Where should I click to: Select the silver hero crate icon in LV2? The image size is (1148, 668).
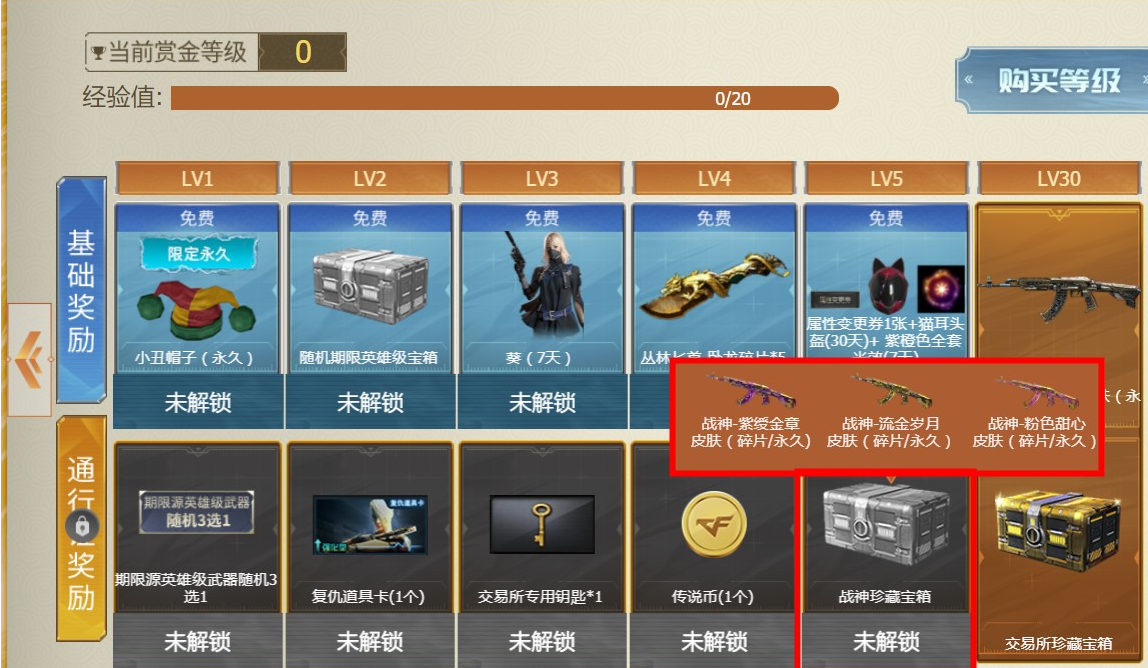pos(370,287)
